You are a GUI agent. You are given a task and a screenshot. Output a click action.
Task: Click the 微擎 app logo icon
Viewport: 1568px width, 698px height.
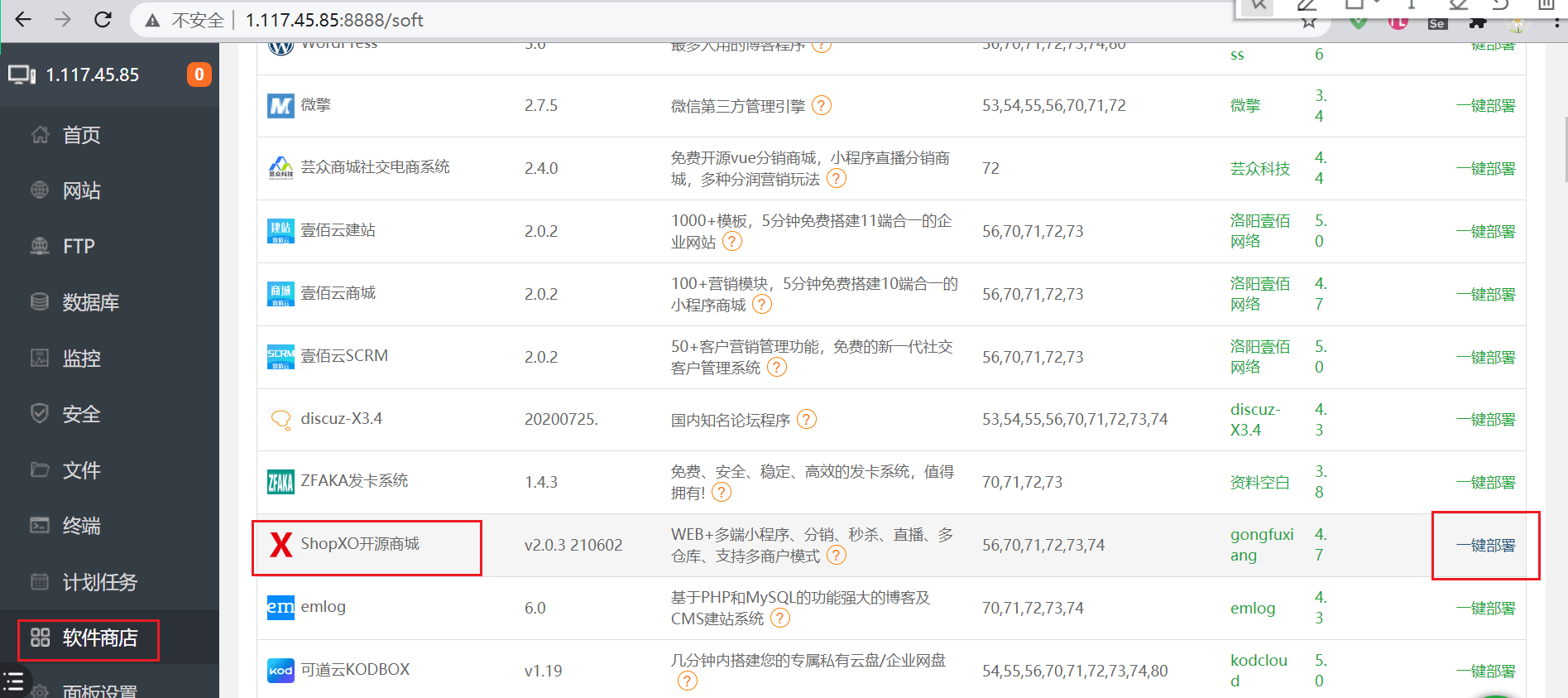click(x=281, y=105)
